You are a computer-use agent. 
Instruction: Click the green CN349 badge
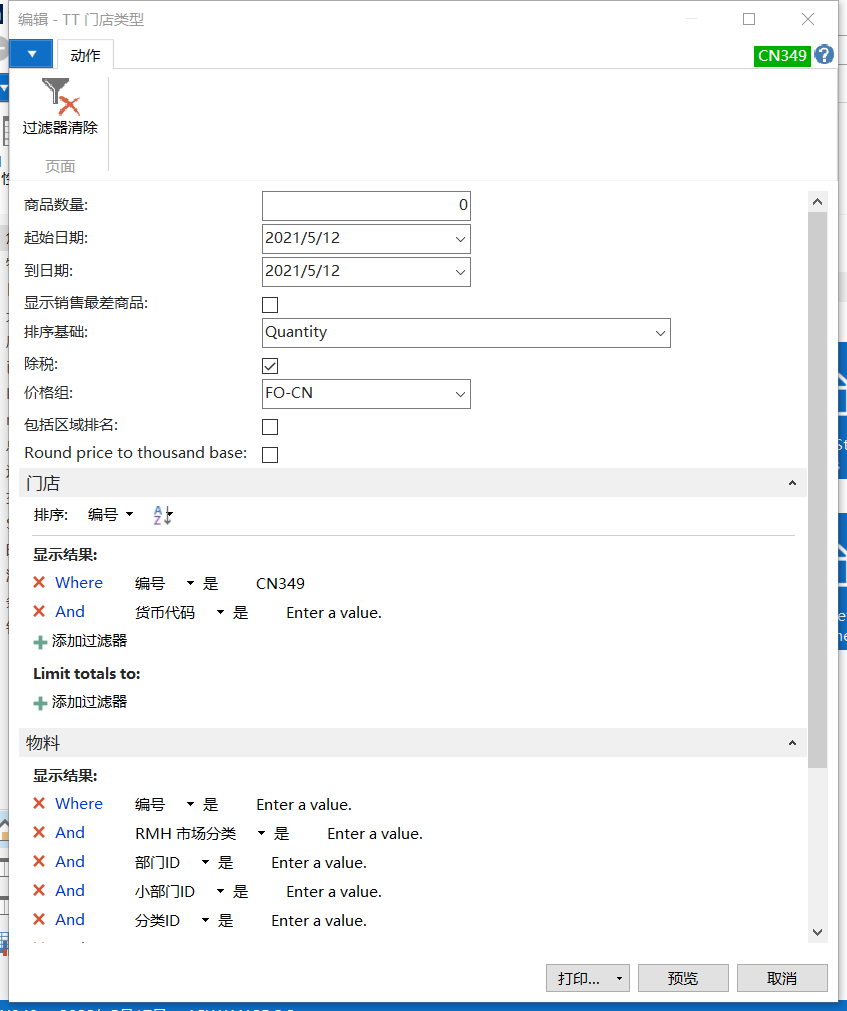point(782,55)
